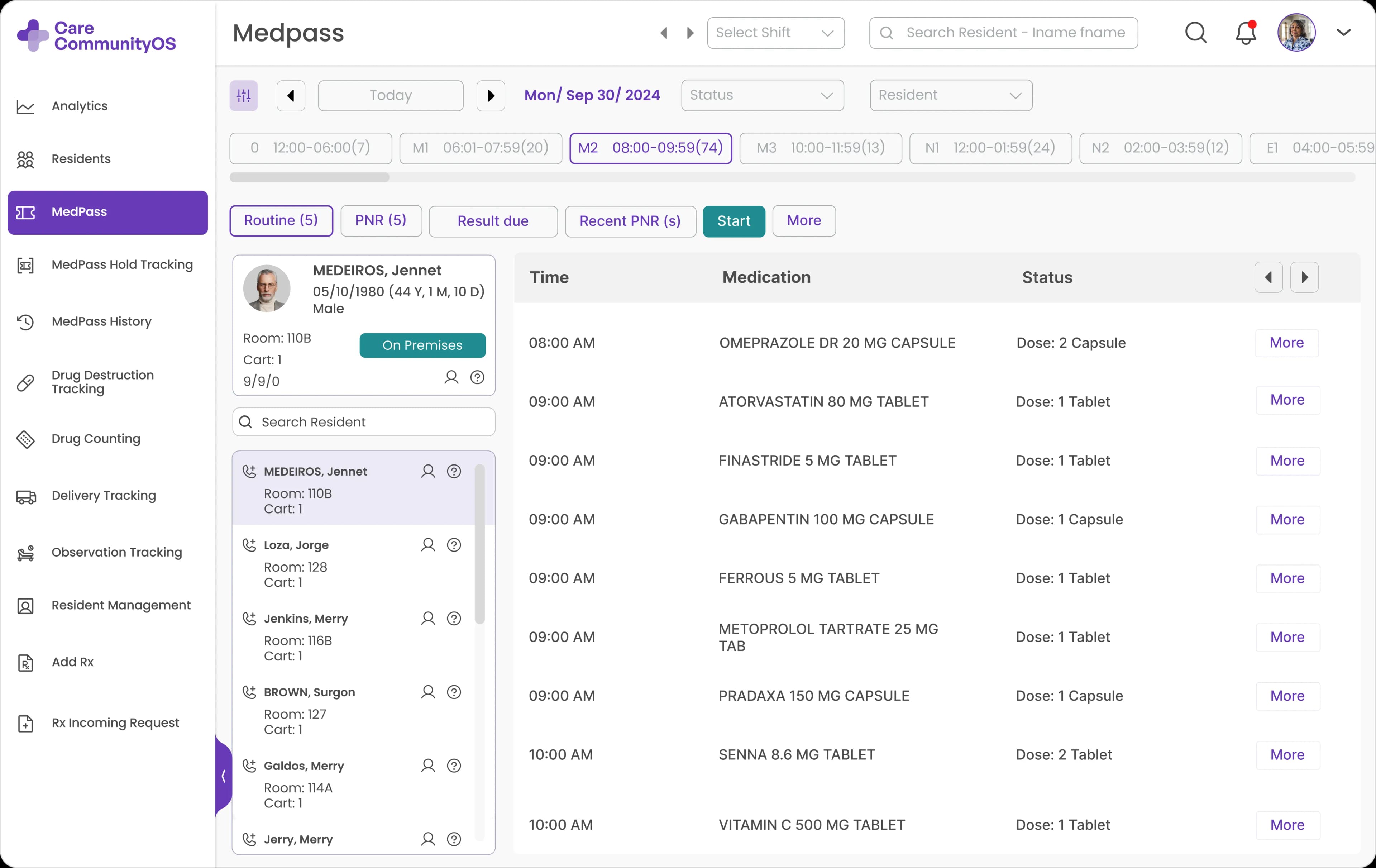Viewport: 1376px width, 868px height.
Task: Collapse the sidebar with the purple handle
Action: pos(224,776)
